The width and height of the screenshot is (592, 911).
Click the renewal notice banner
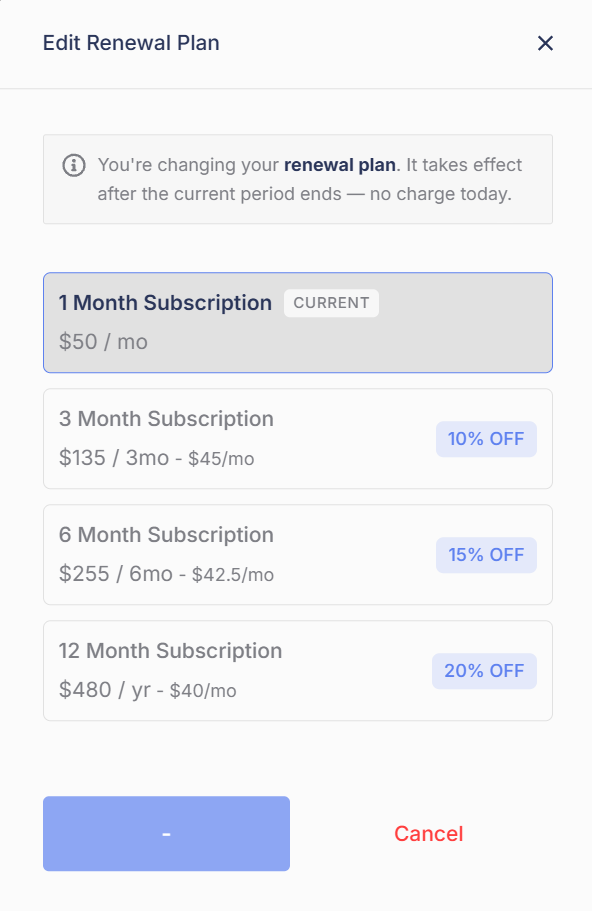pyautogui.click(x=297, y=179)
